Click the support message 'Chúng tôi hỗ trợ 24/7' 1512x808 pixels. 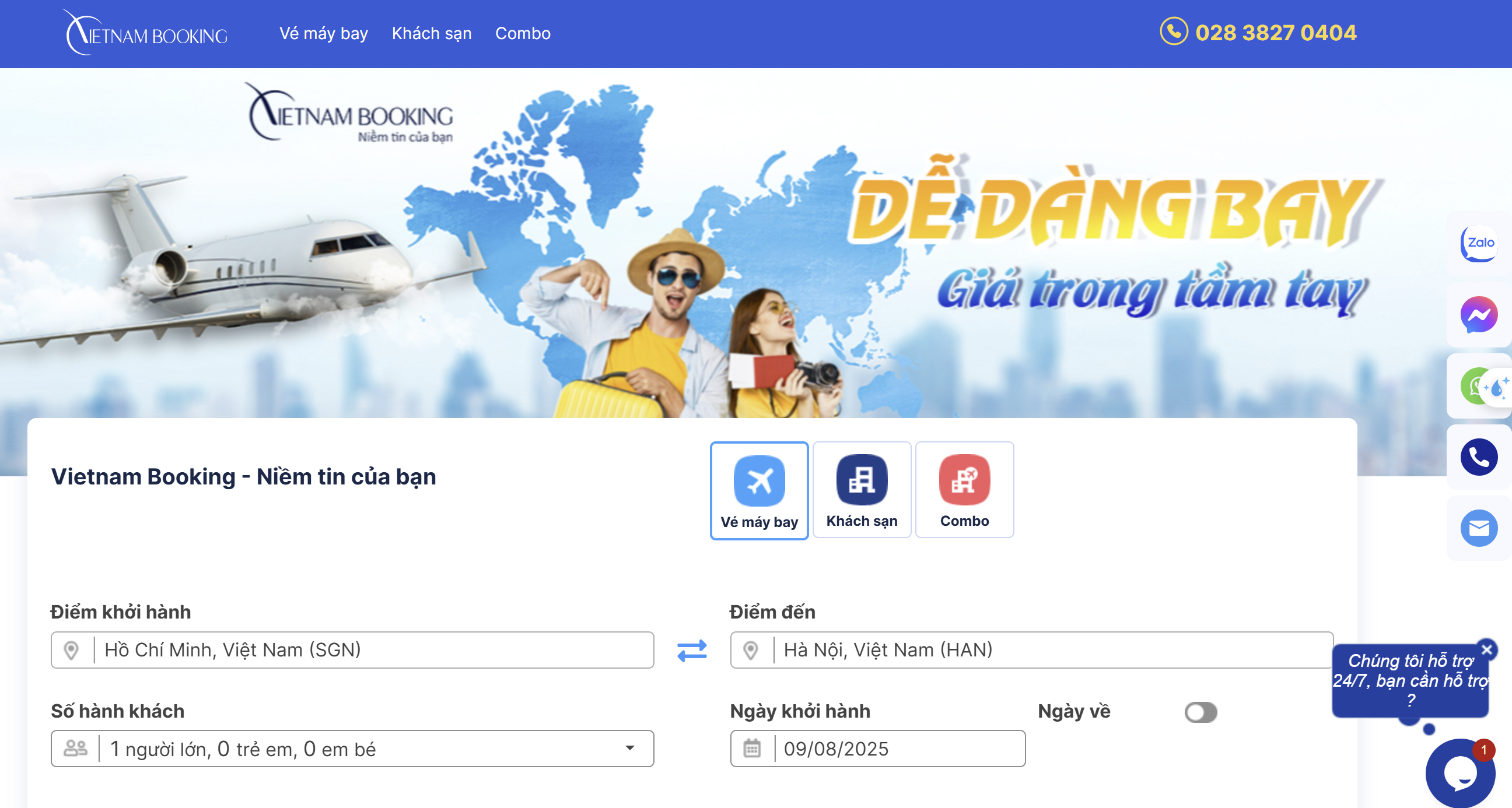[x=1410, y=681]
